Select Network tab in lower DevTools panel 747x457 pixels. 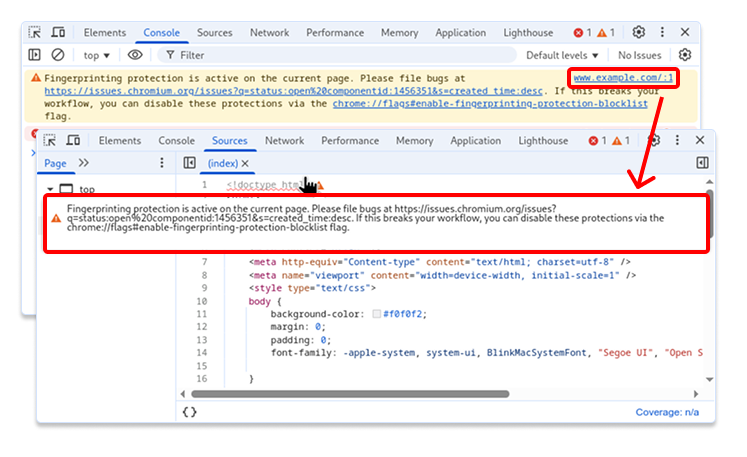(284, 141)
